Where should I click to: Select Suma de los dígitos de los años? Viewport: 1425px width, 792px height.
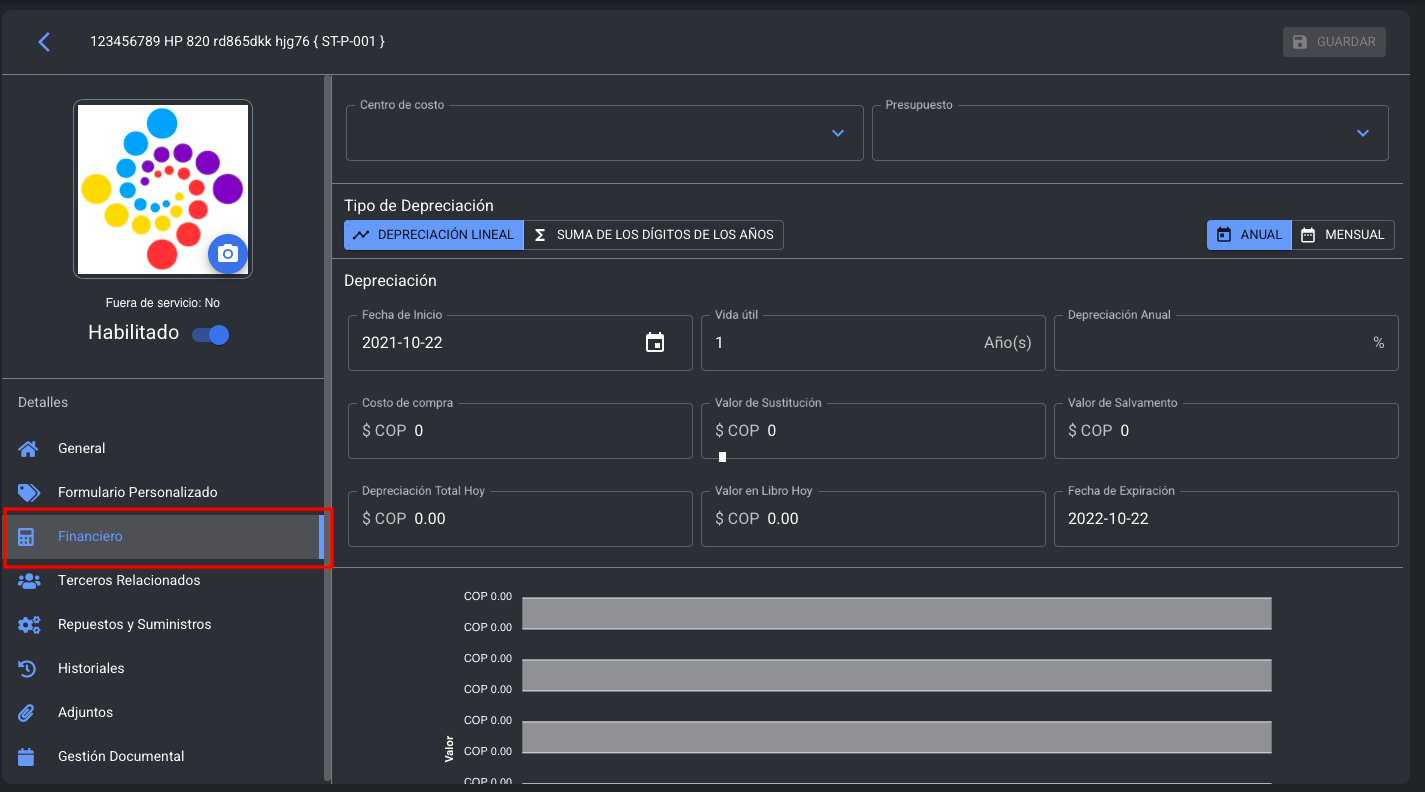[654, 235]
